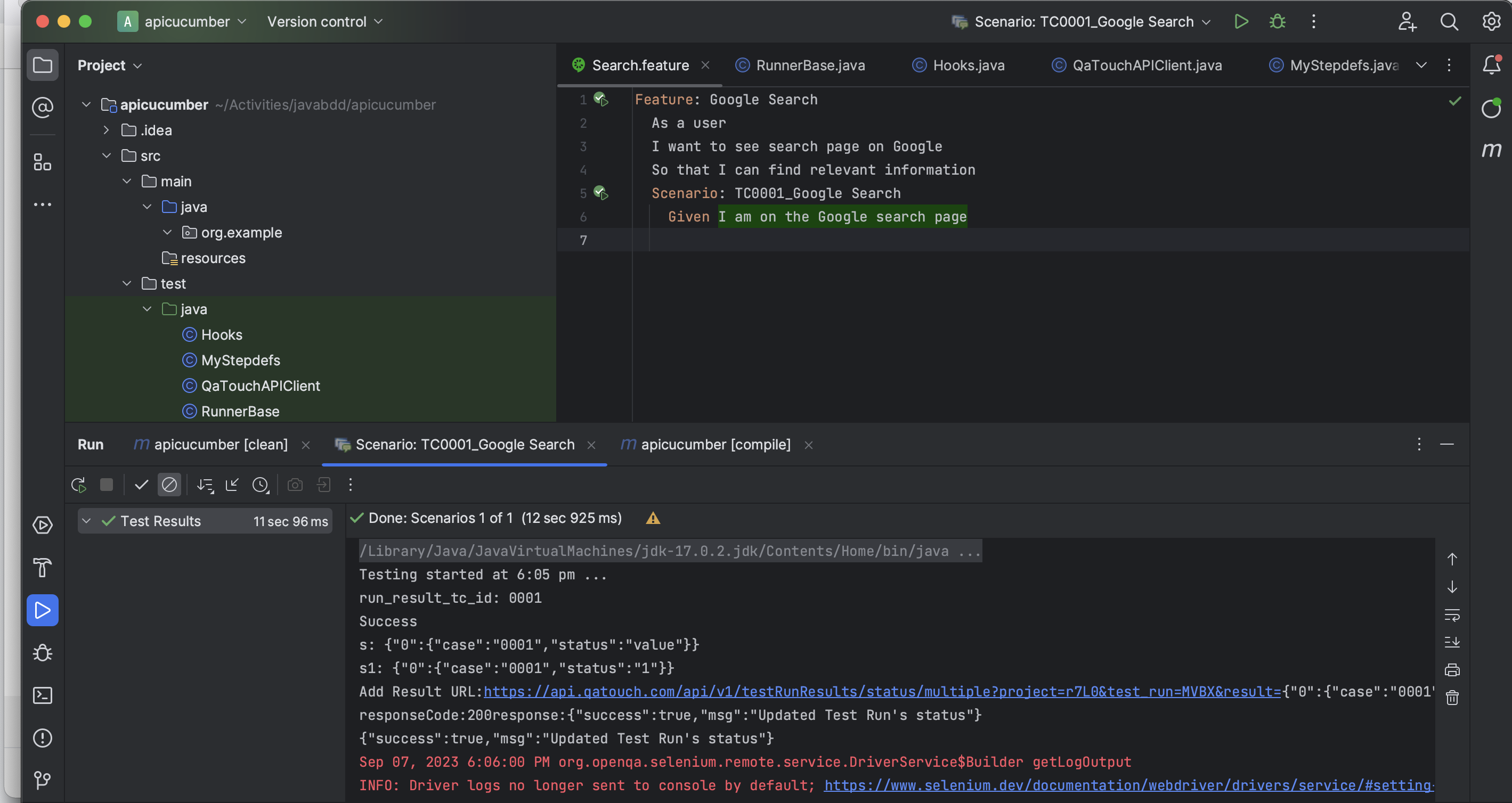
Task: Show hidden editor tabs dropdown
Action: pos(1421,65)
